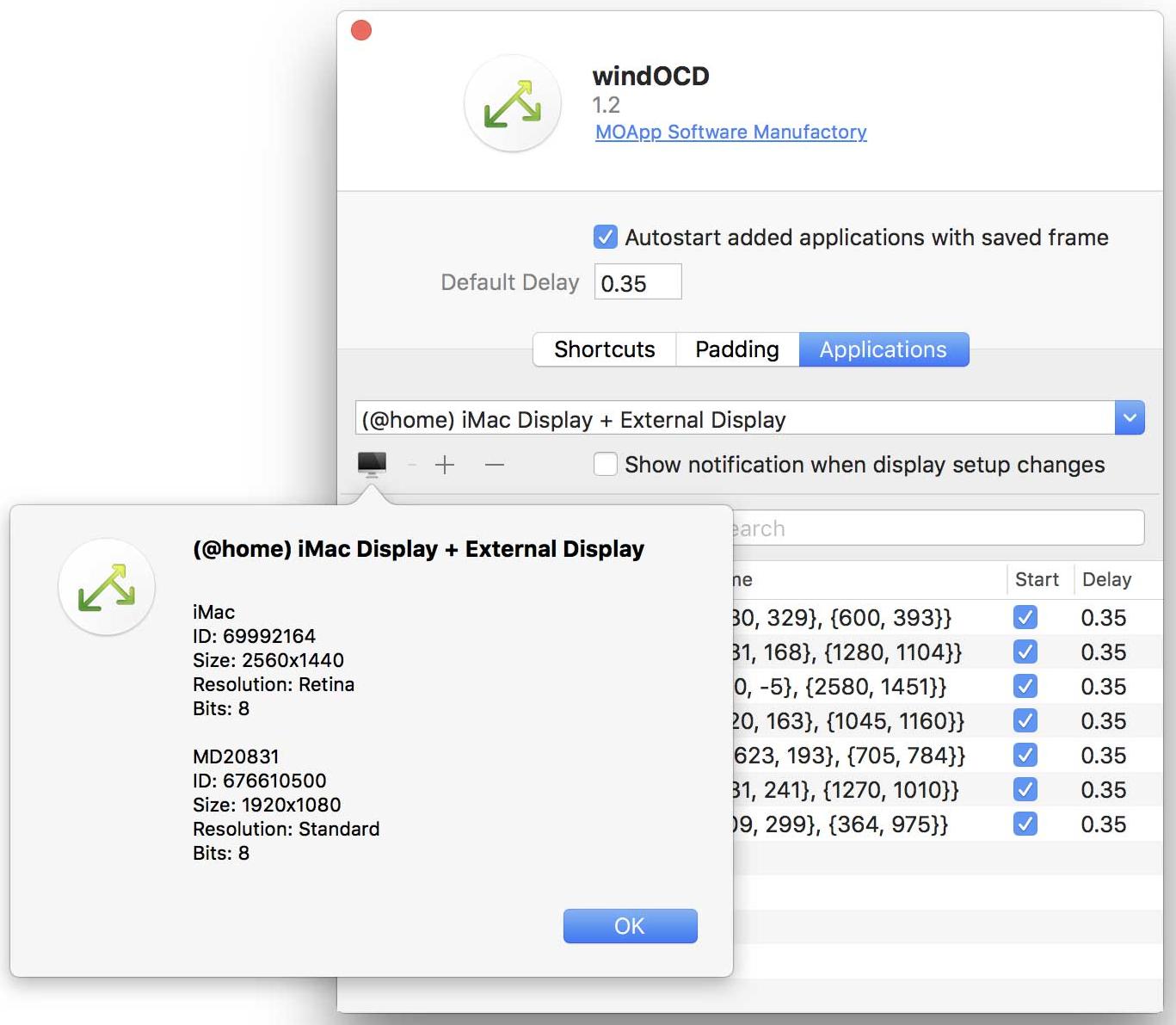Click the windOCD app icon in the header
Screen dimensions: 1176x1025
click(513, 103)
